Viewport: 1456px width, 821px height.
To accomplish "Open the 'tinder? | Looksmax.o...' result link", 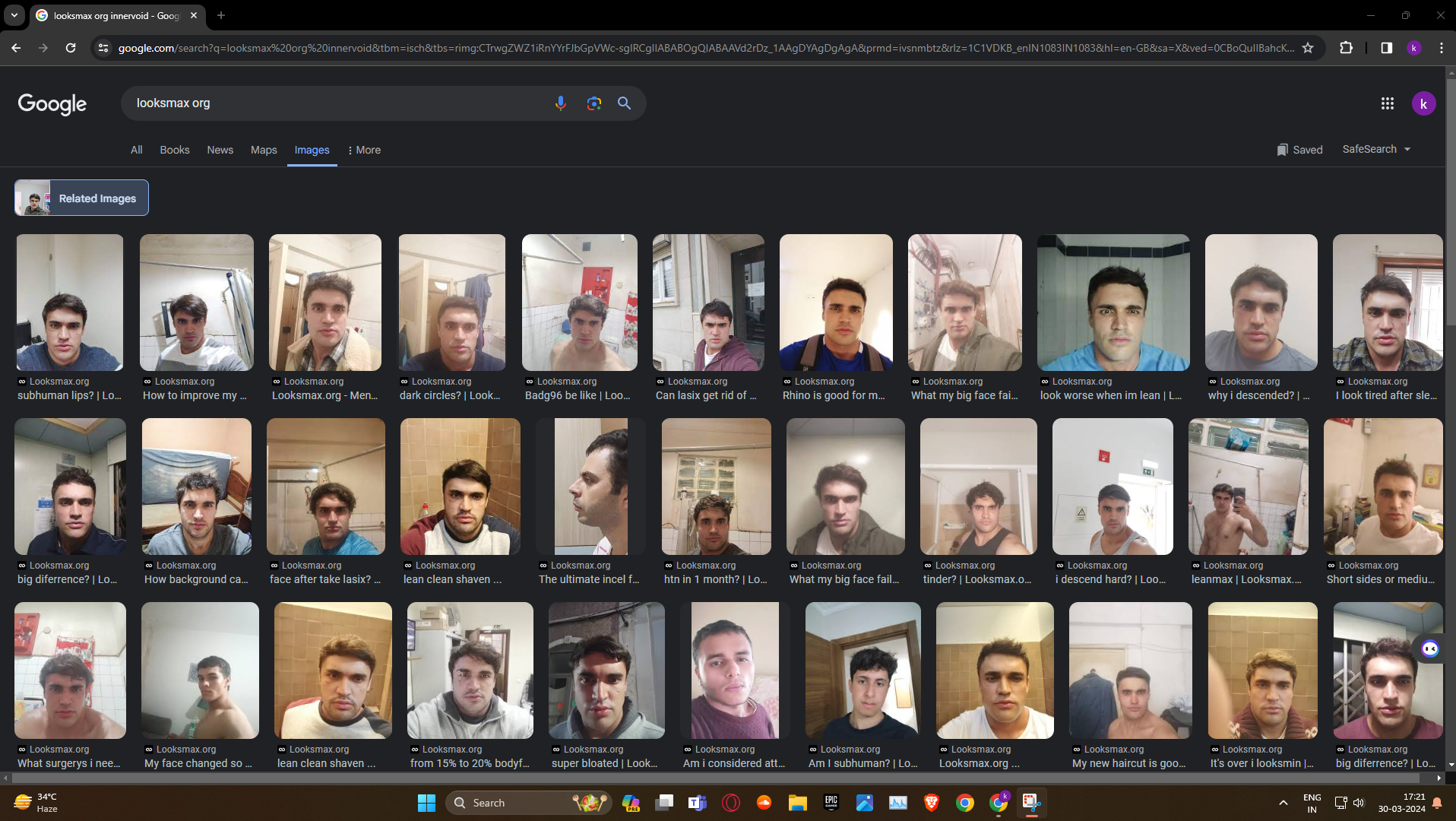I will tap(977, 579).
